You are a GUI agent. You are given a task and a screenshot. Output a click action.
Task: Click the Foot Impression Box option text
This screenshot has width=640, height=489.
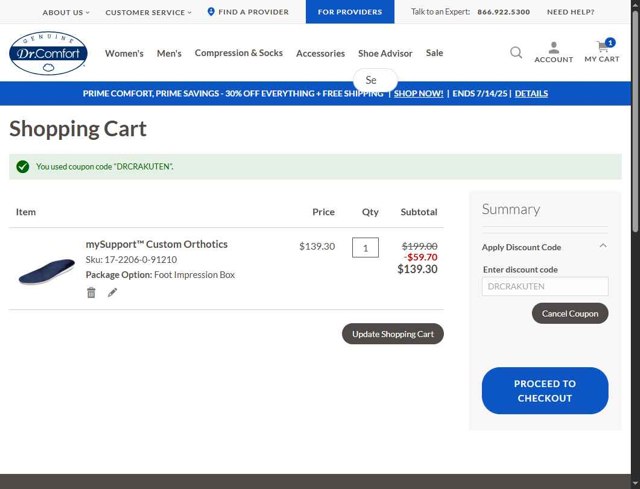(x=194, y=275)
